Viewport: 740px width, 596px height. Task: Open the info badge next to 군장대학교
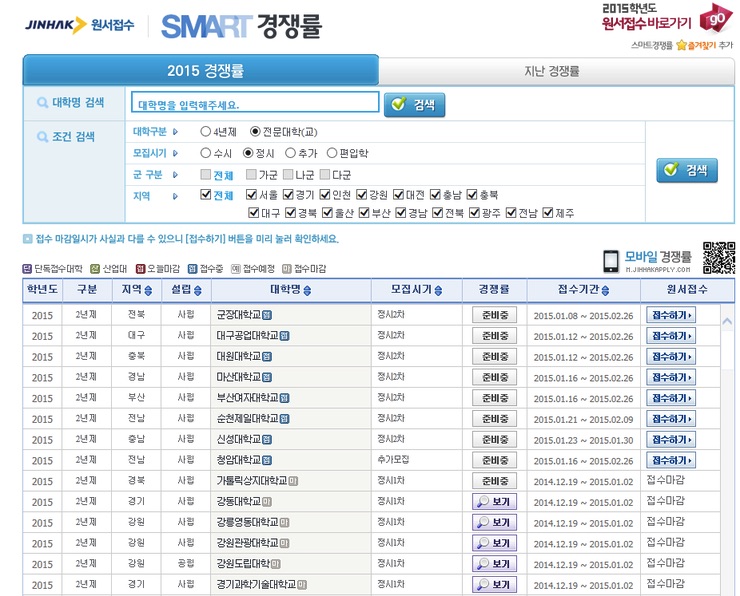click(x=267, y=314)
